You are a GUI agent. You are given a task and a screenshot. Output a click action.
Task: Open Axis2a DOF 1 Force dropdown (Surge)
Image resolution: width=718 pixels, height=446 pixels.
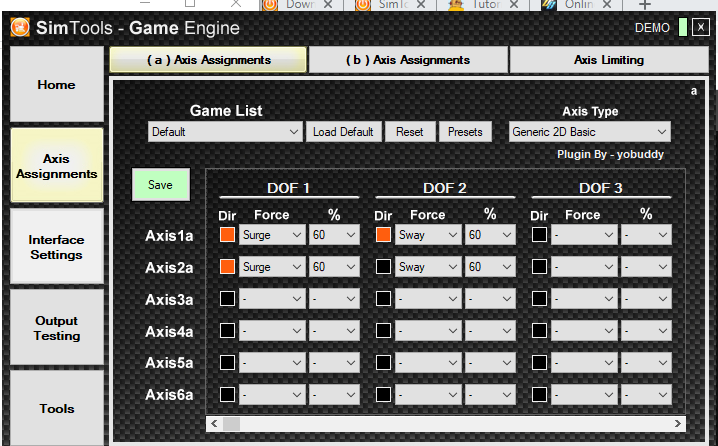(272, 267)
